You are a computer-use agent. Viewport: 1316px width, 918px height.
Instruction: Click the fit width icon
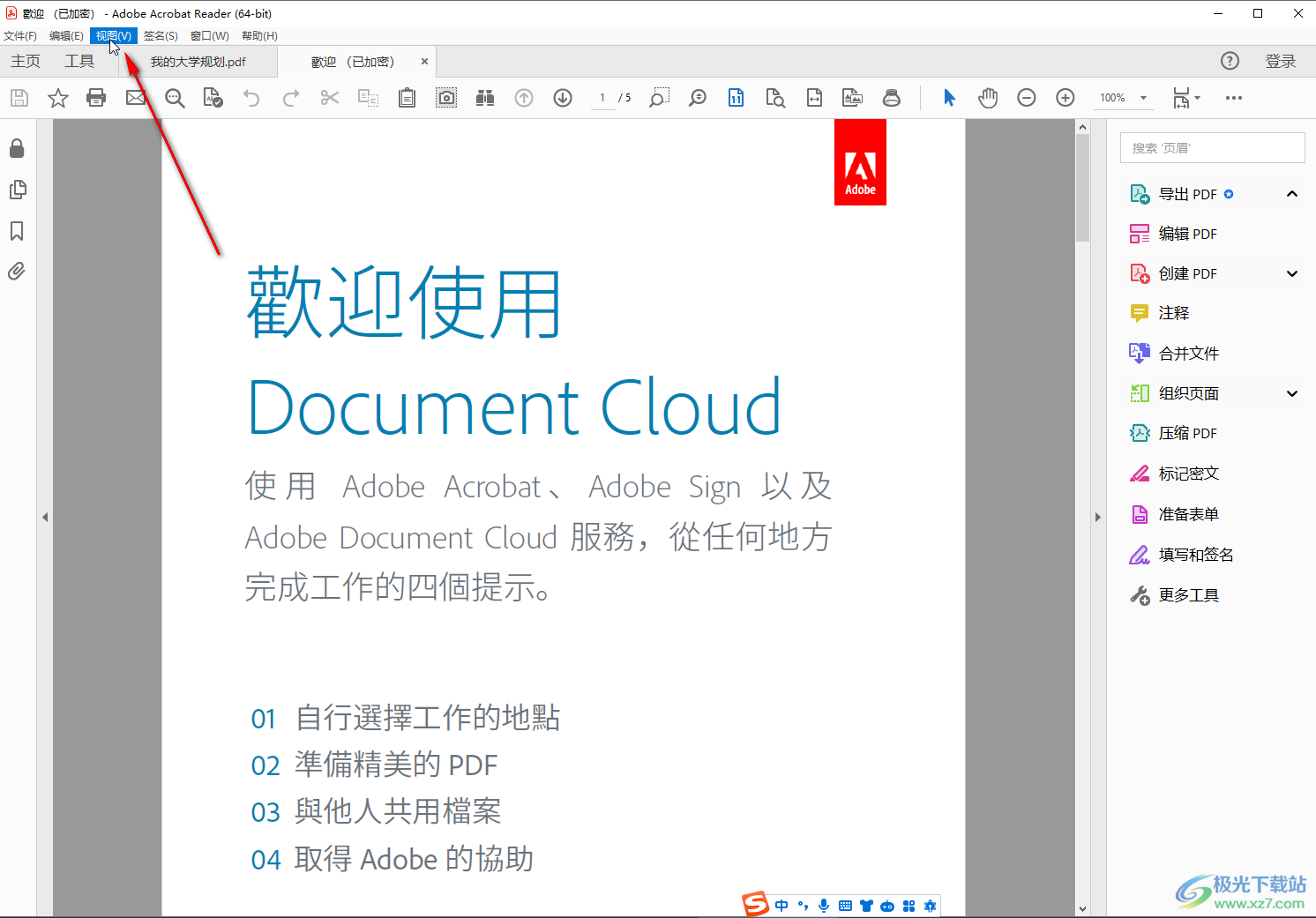point(814,98)
